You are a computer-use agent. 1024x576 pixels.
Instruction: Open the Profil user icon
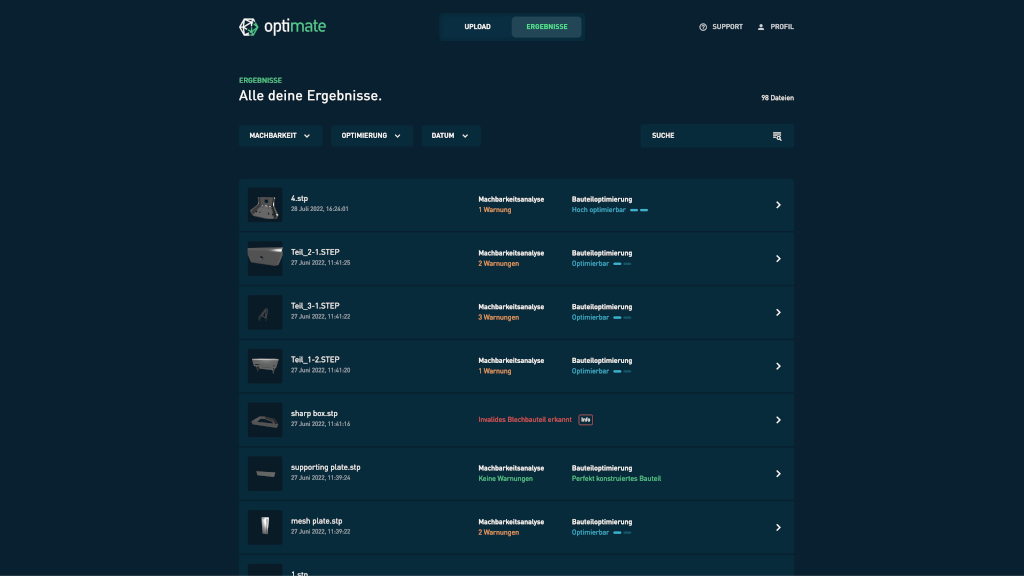pyautogui.click(x=761, y=27)
